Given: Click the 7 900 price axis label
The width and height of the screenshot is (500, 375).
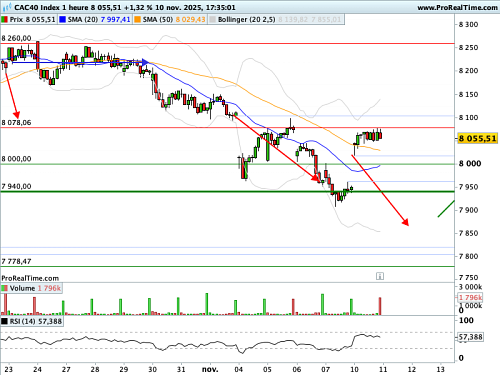Looking at the screenshot, I should [x=468, y=210].
